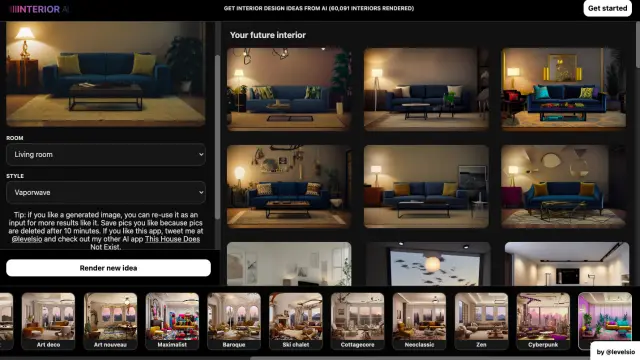Image resolution: width=640 pixels, height=360 pixels.
Task: Click the Render new idea button
Action: point(109,268)
